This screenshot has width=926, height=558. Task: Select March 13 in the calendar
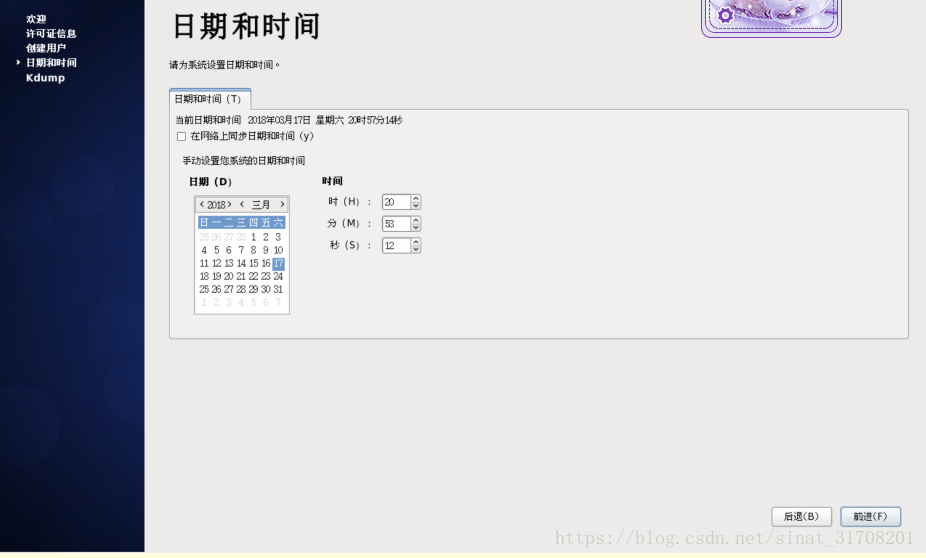229,263
